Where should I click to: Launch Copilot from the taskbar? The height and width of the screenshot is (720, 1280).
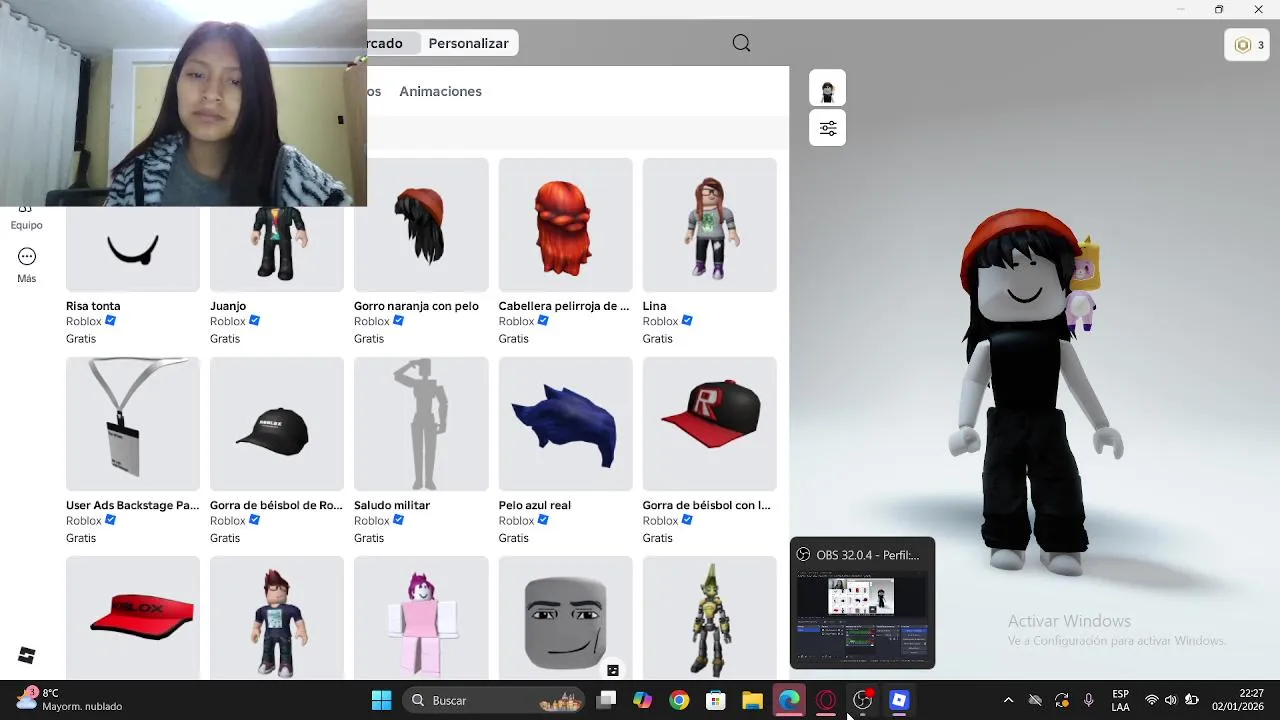point(642,700)
